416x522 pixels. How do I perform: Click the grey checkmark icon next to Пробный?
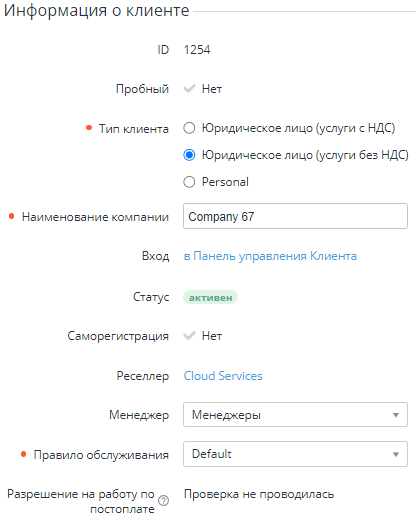(189, 89)
